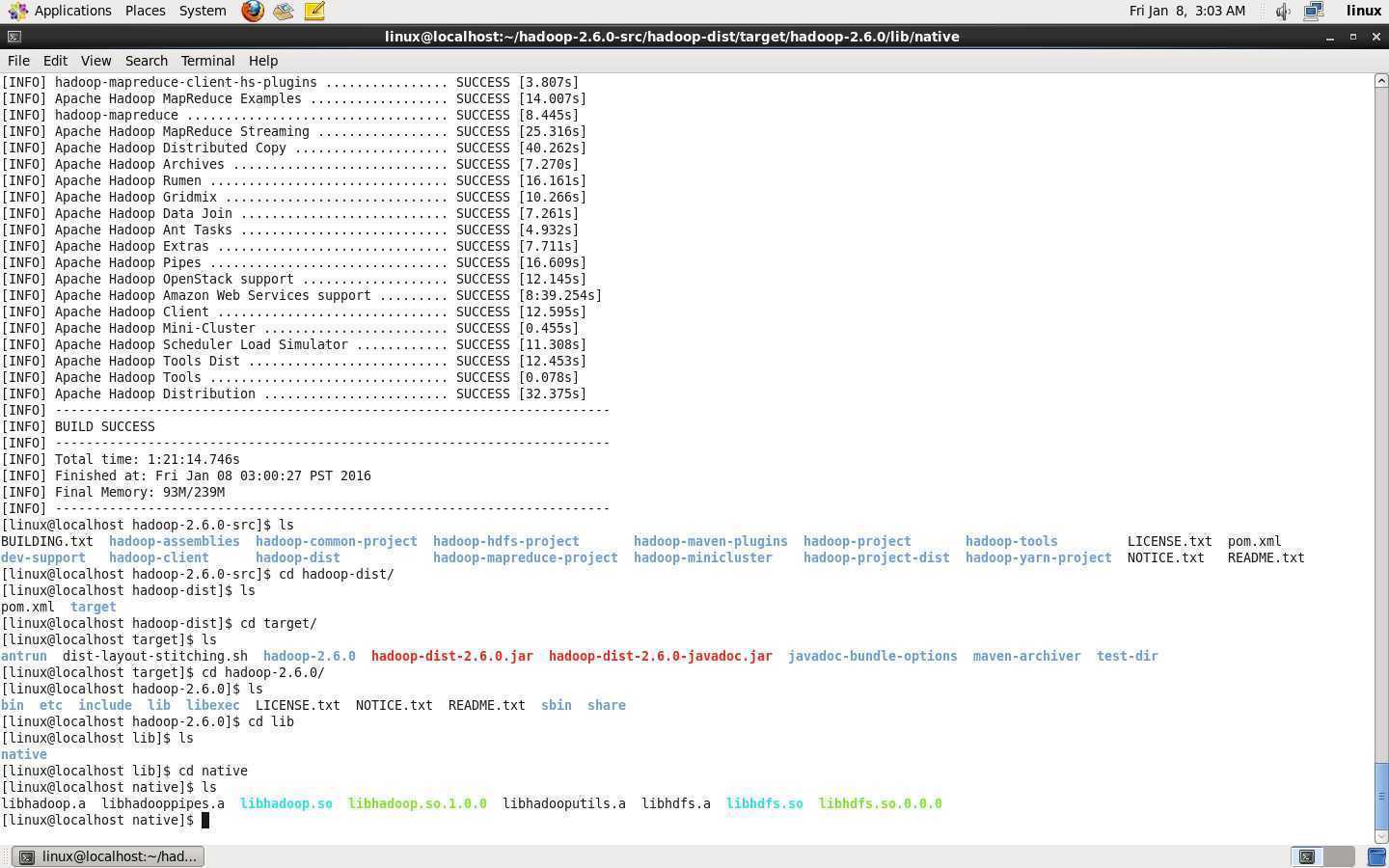Screen dimensions: 1389x868
Task: Open the mail client launcher icon
Action: pos(283,11)
